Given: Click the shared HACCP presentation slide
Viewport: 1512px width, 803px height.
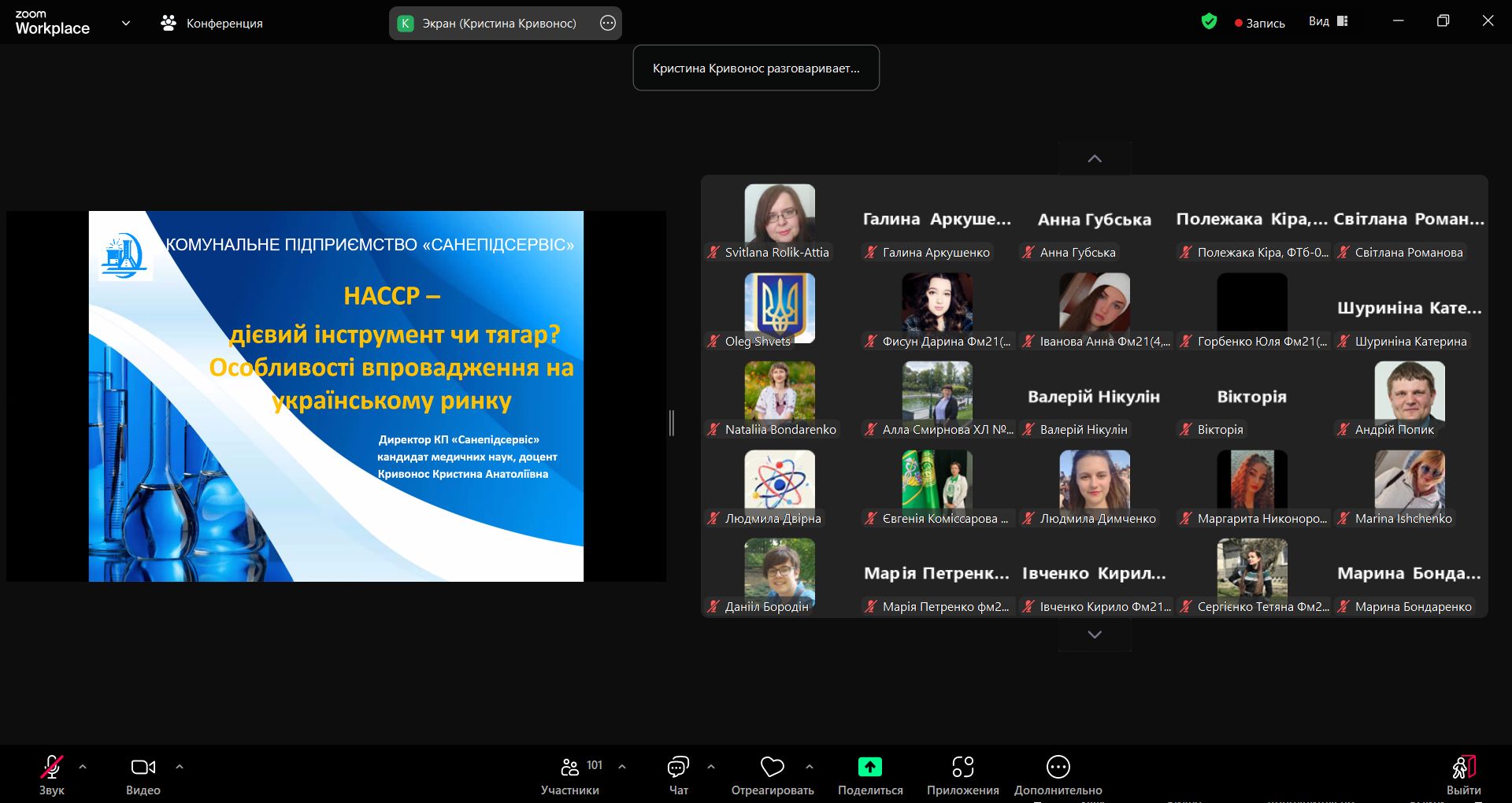Looking at the screenshot, I should [x=336, y=396].
